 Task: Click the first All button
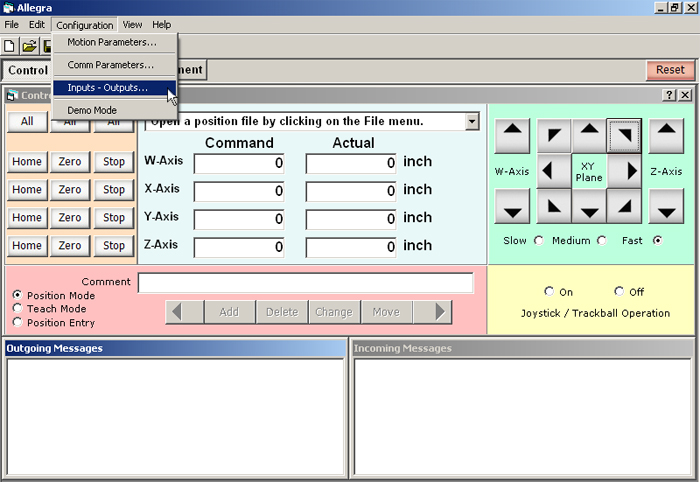click(x=27, y=121)
